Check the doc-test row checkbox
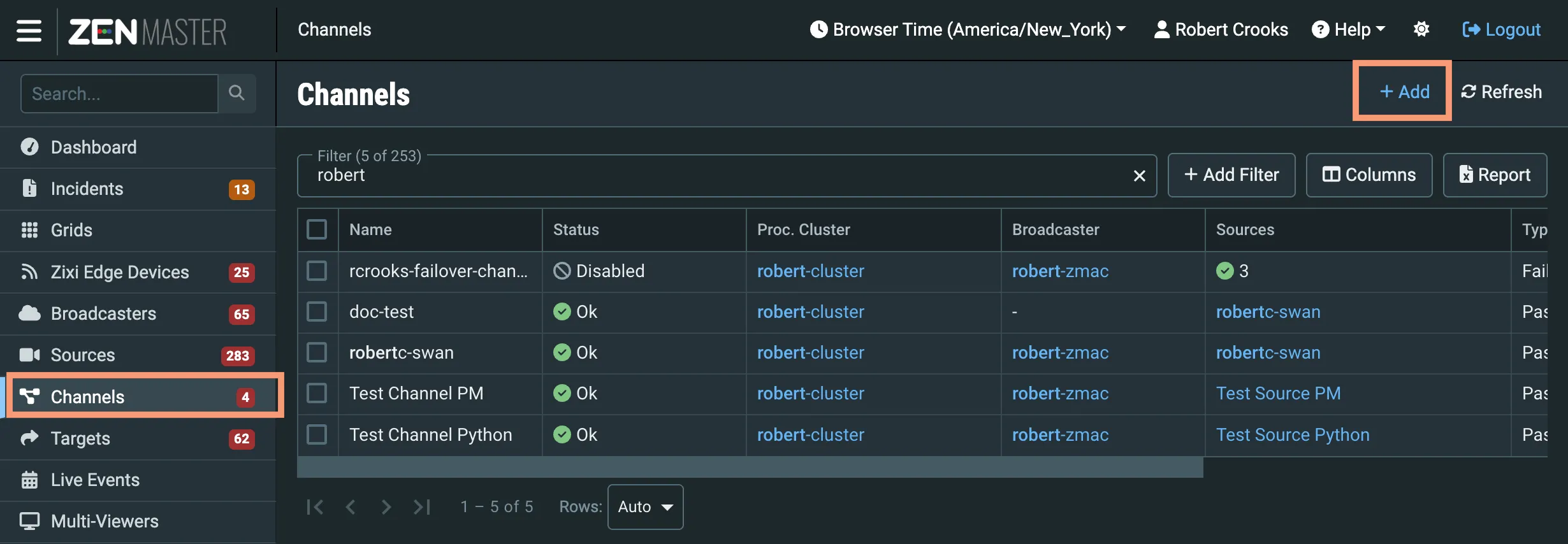The height and width of the screenshot is (544, 1568). pyautogui.click(x=317, y=311)
